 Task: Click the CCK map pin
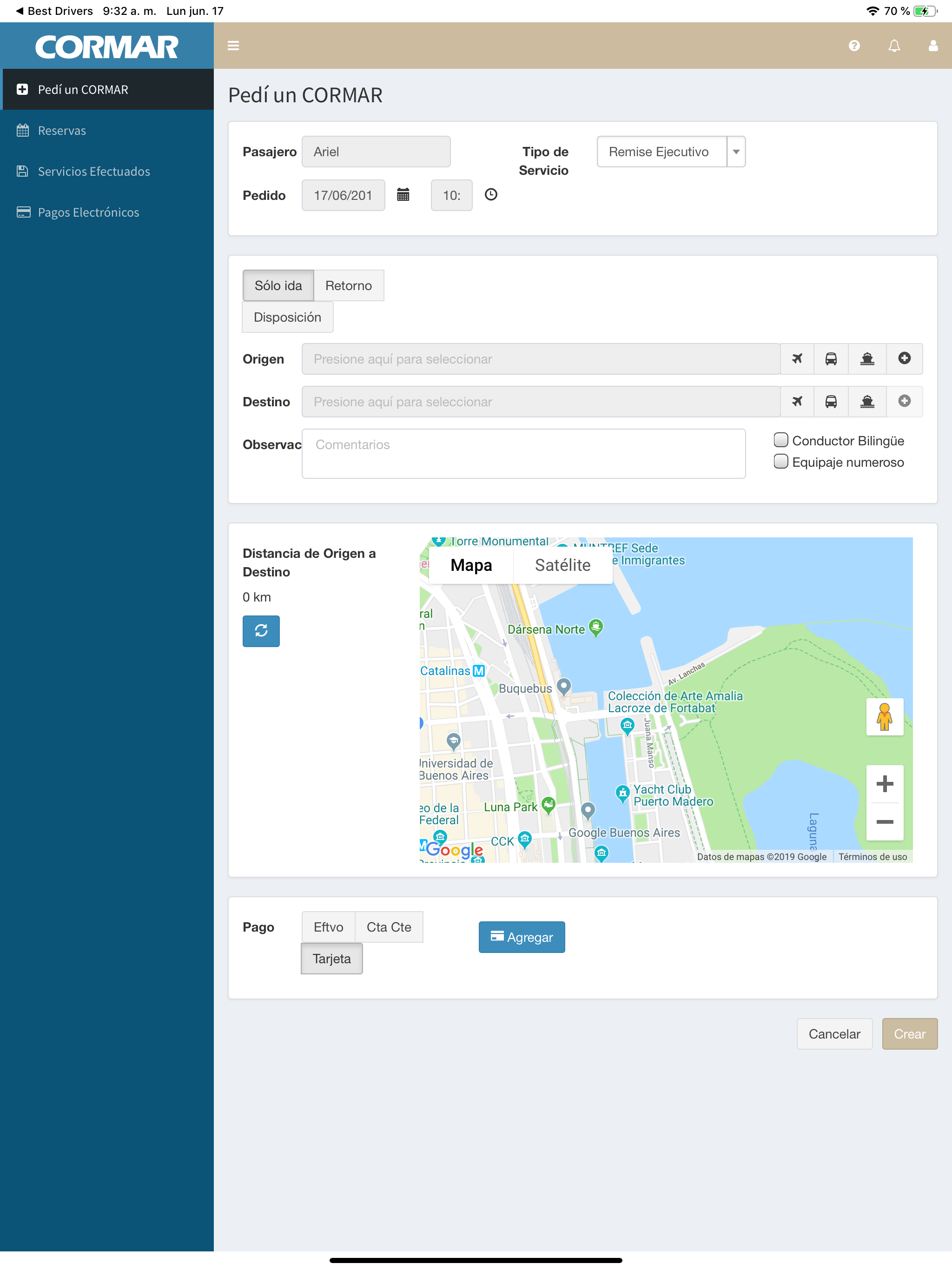(x=524, y=839)
